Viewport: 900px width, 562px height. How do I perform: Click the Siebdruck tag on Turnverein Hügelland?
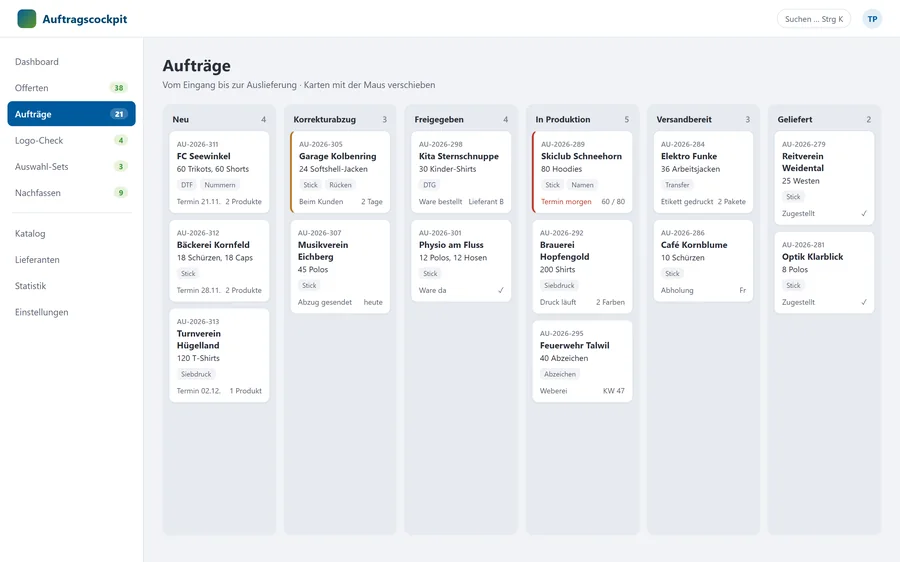coord(196,374)
